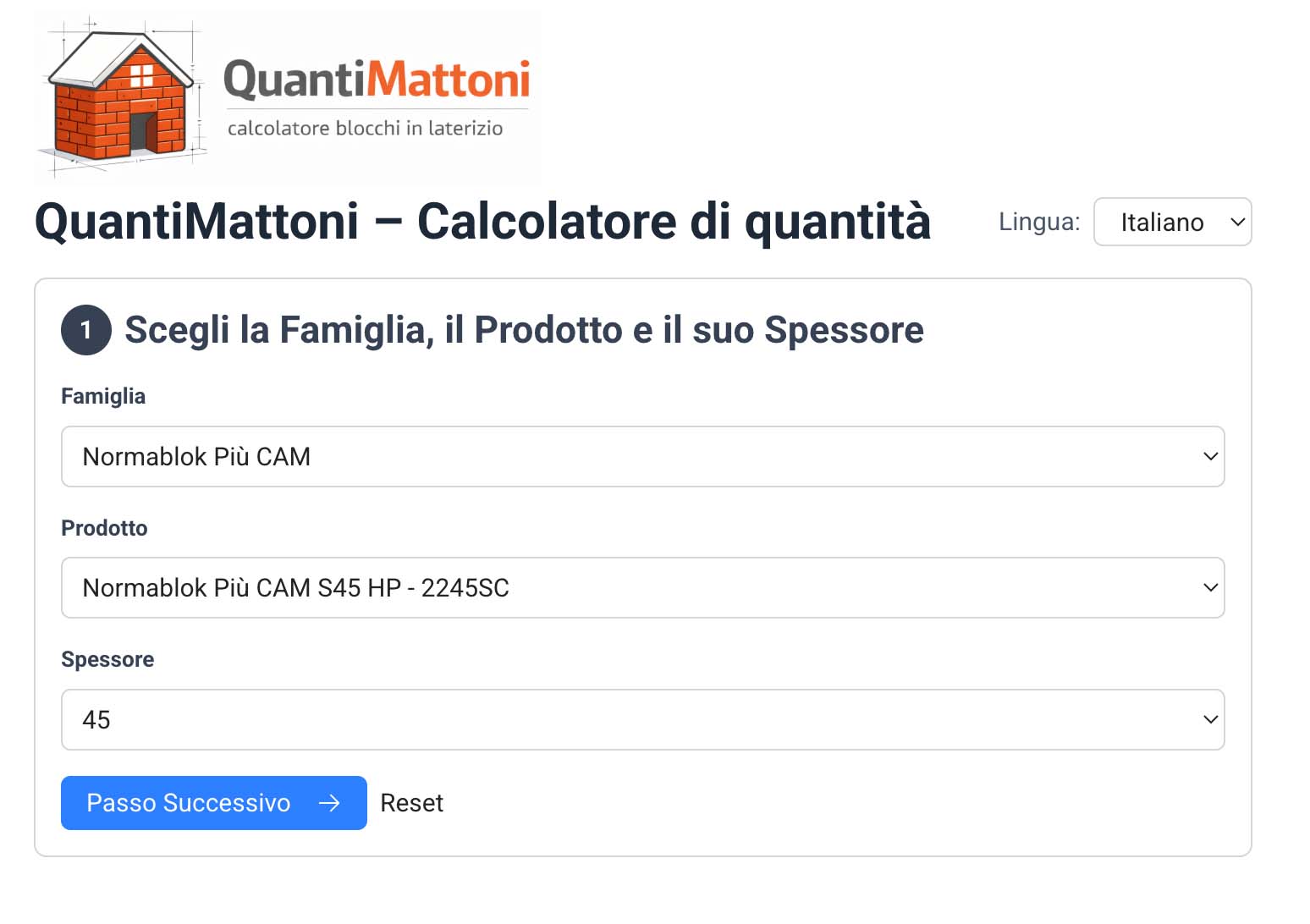This screenshot has height=924, width=1310.
Task: Click the Spessore dropdown chevron arrow
Action: click(x=1210, y=720)
